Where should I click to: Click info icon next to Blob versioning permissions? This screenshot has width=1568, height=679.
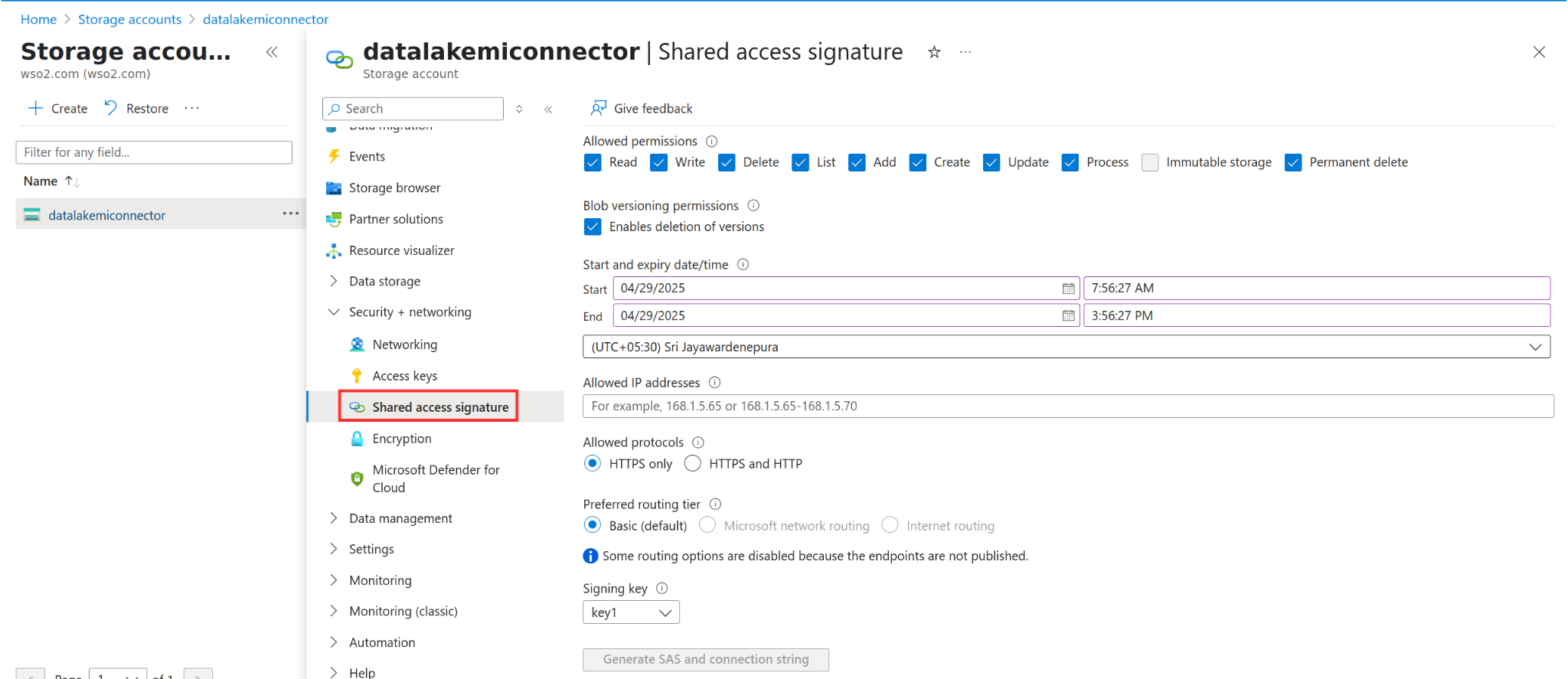[753, 205]
